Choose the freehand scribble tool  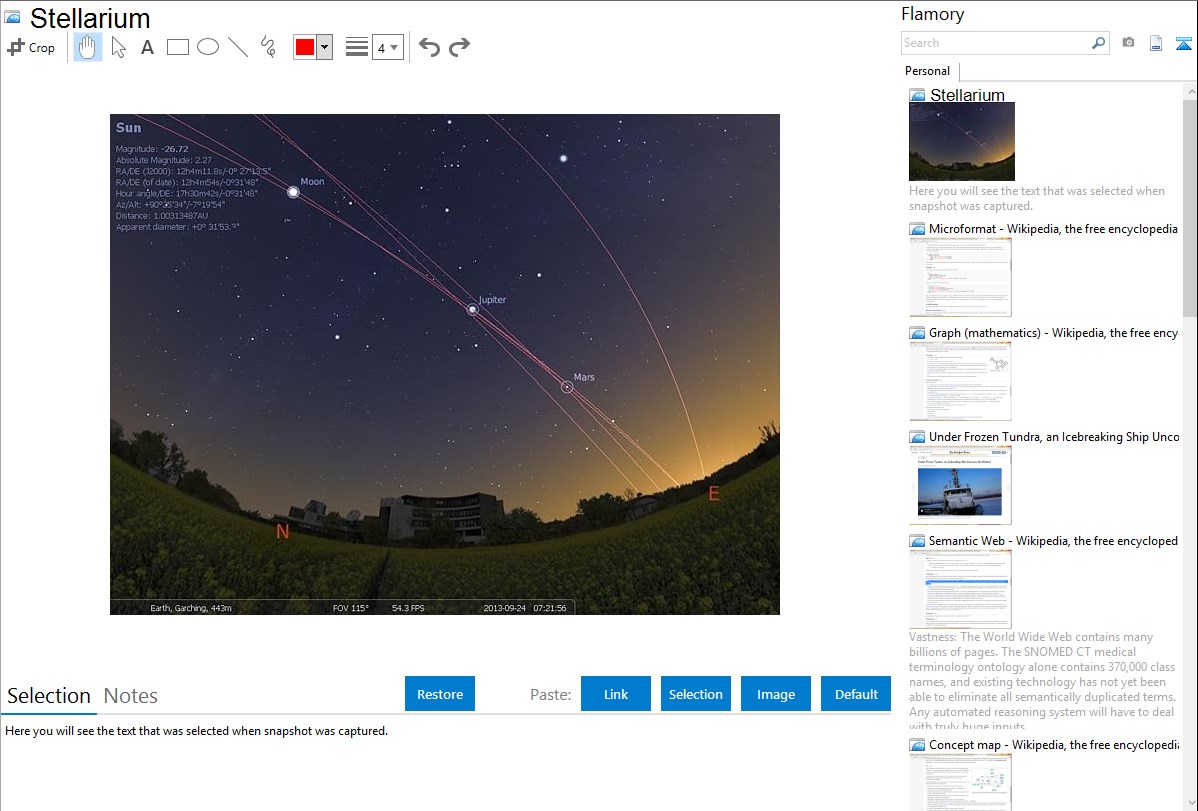coord(268,47)
